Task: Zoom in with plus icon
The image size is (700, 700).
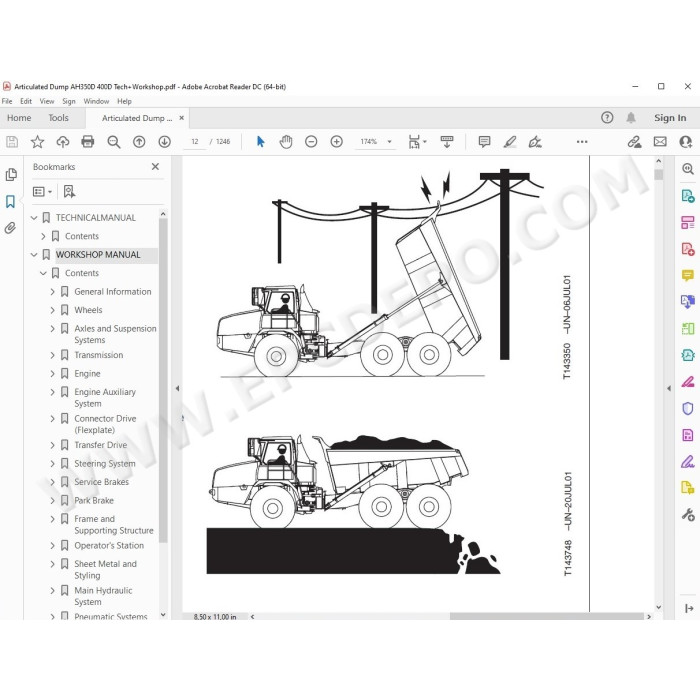Action: tap(337, 142)
